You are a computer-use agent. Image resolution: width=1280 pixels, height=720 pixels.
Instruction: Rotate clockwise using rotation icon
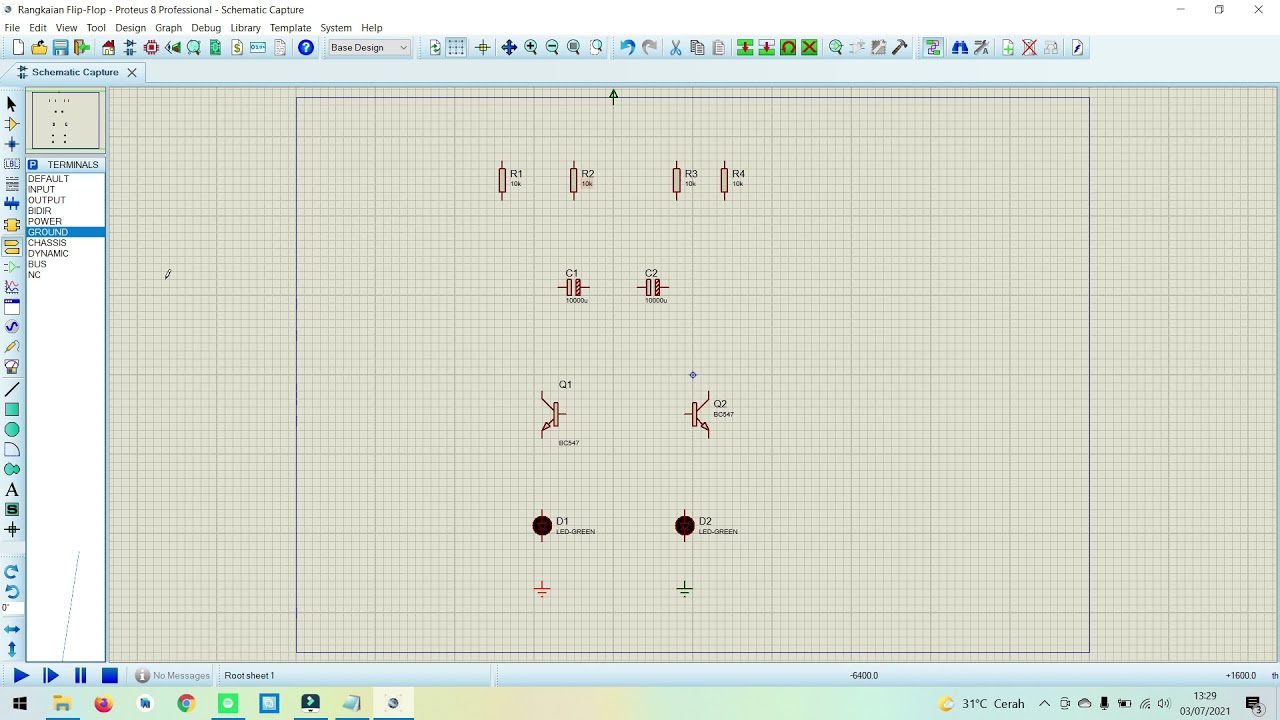12,572
